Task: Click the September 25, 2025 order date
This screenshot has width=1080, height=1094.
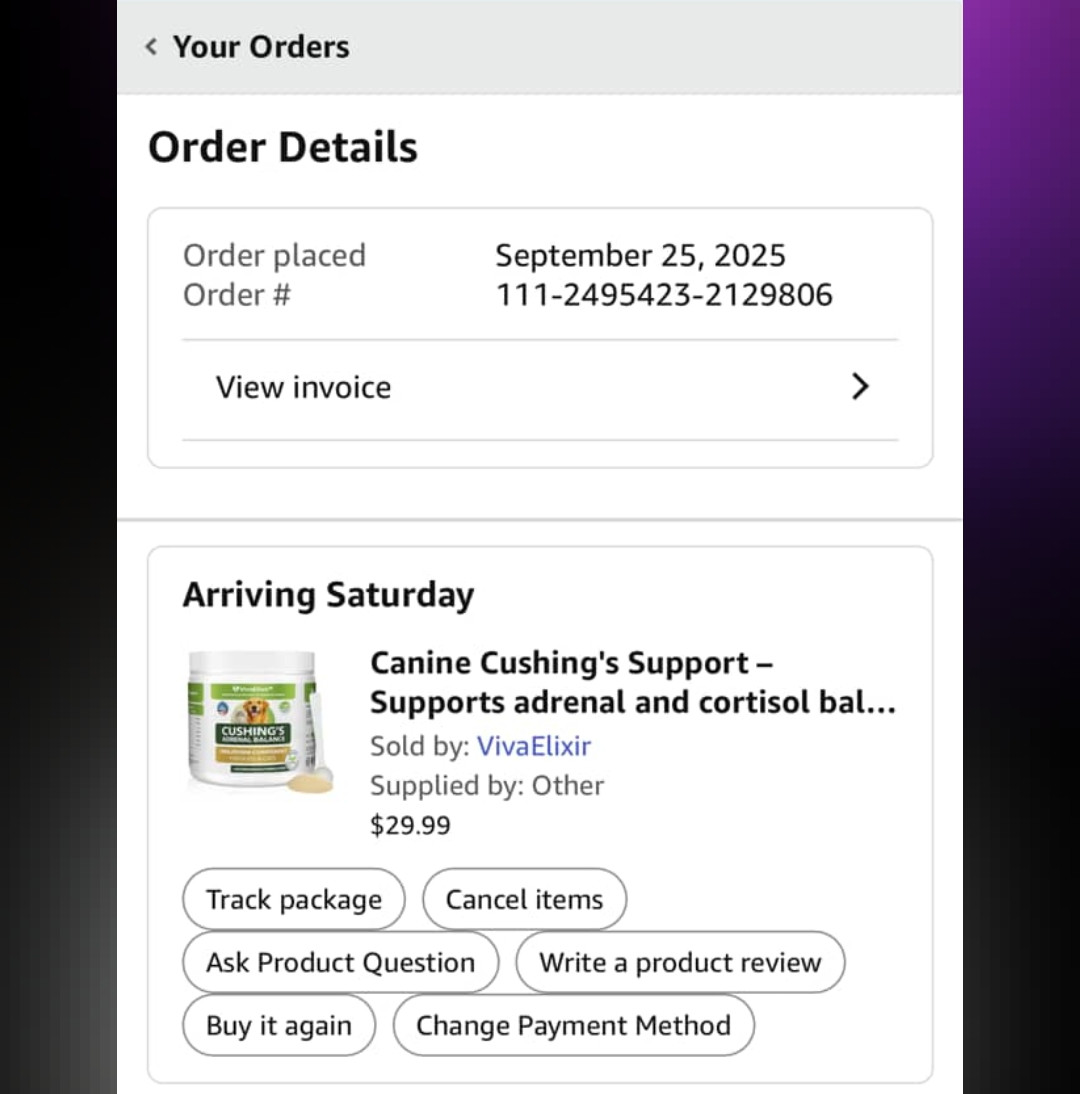Action: [x=640, y=255]
